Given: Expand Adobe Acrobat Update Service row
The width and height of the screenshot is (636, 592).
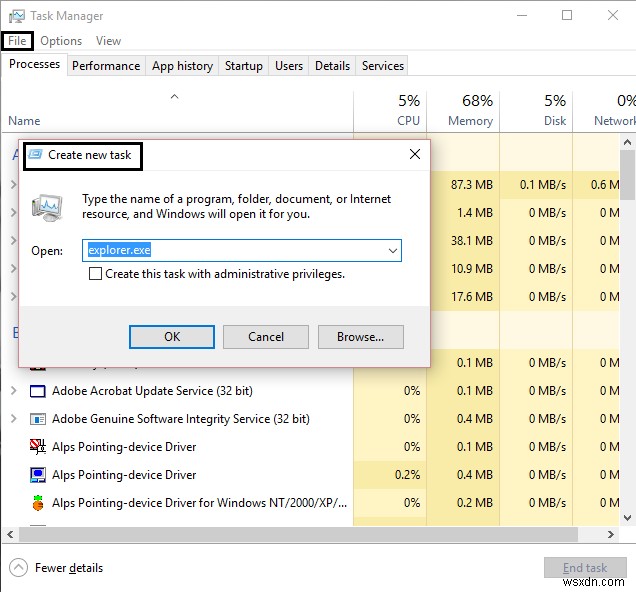Looking at the screenshot, I should tap(13, 390).
